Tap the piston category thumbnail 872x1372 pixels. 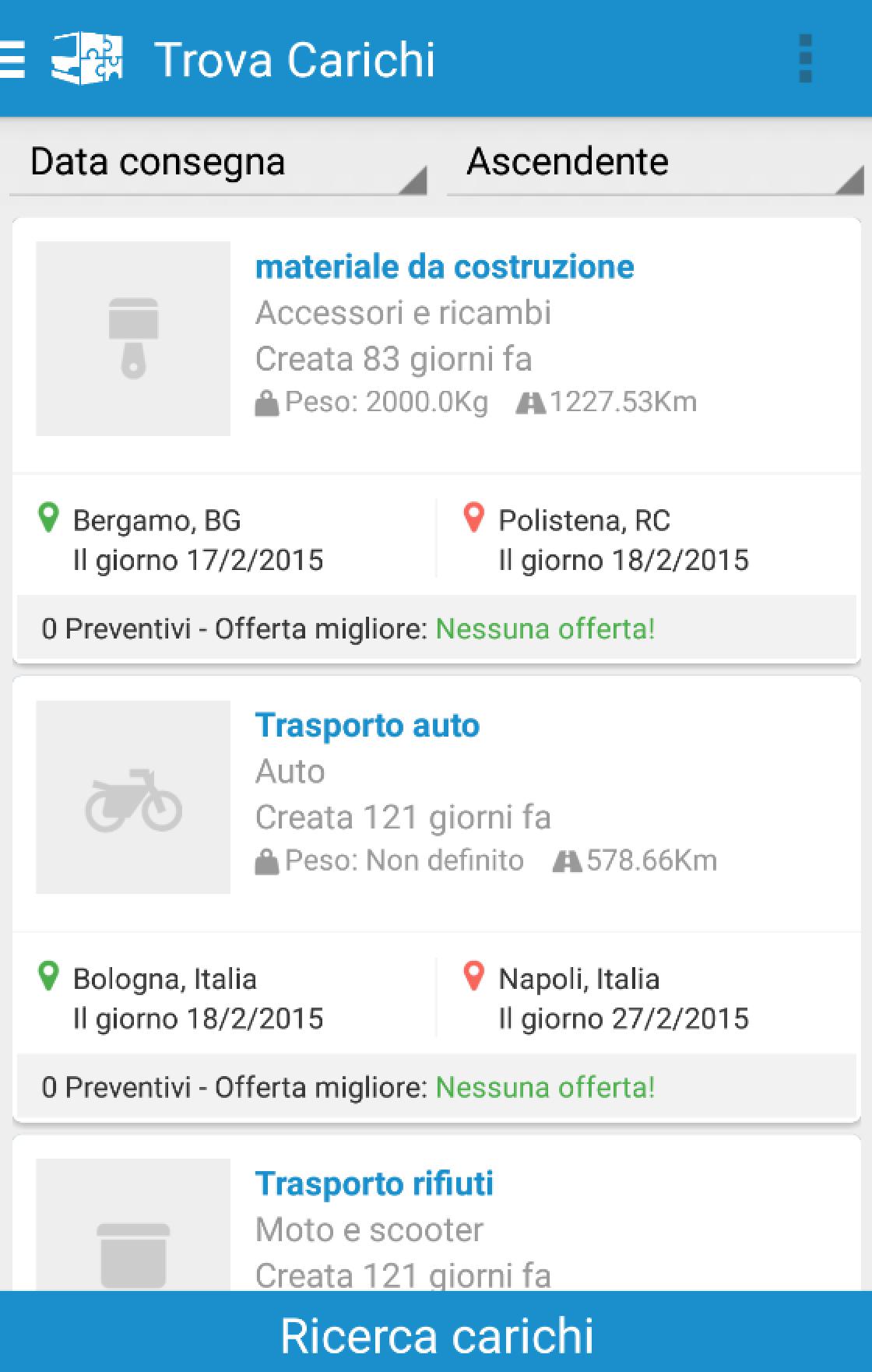[133, 338]
